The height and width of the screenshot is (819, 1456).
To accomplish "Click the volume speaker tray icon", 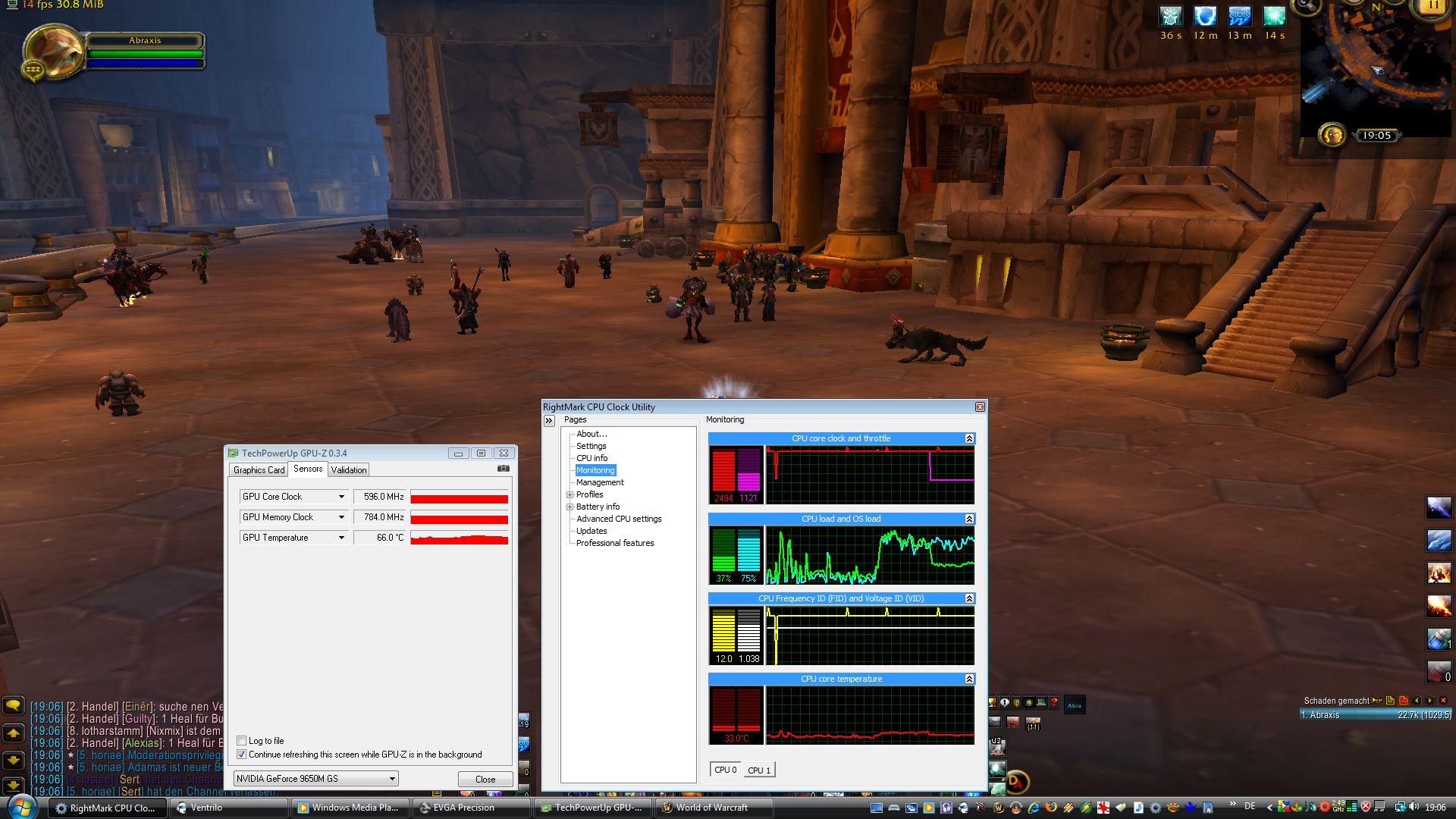I will [x=1414, y=807].
